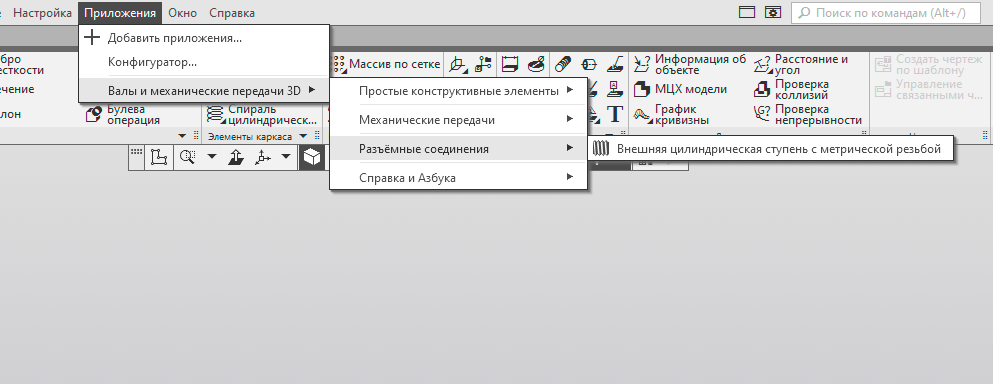Open График кривизны
Viewport: 993px width, 384px height.
(672, 115)
